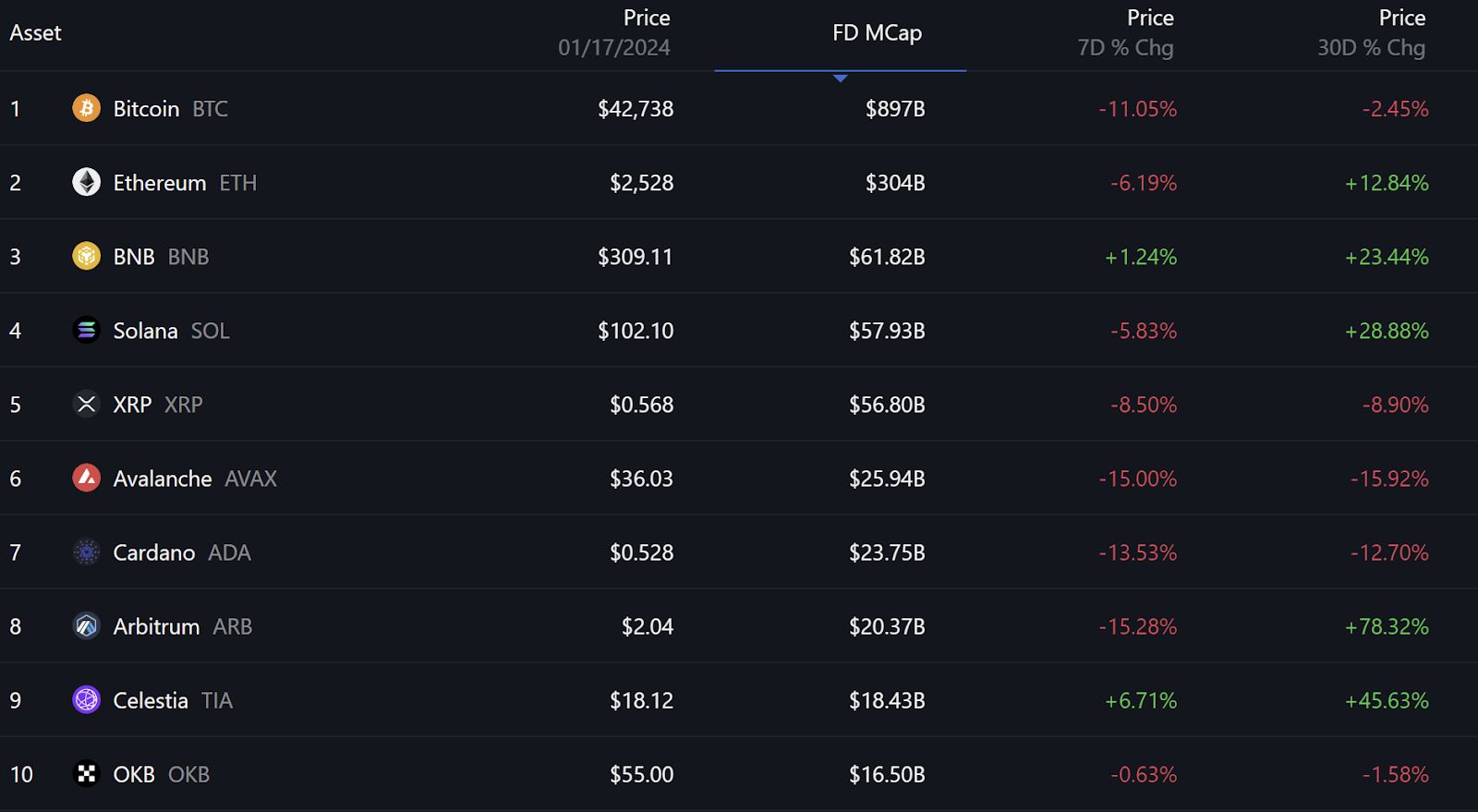Open the Arbitrum asset name link
The width and height of the screenshot is (1478, 812).
[x=156, y=626]
